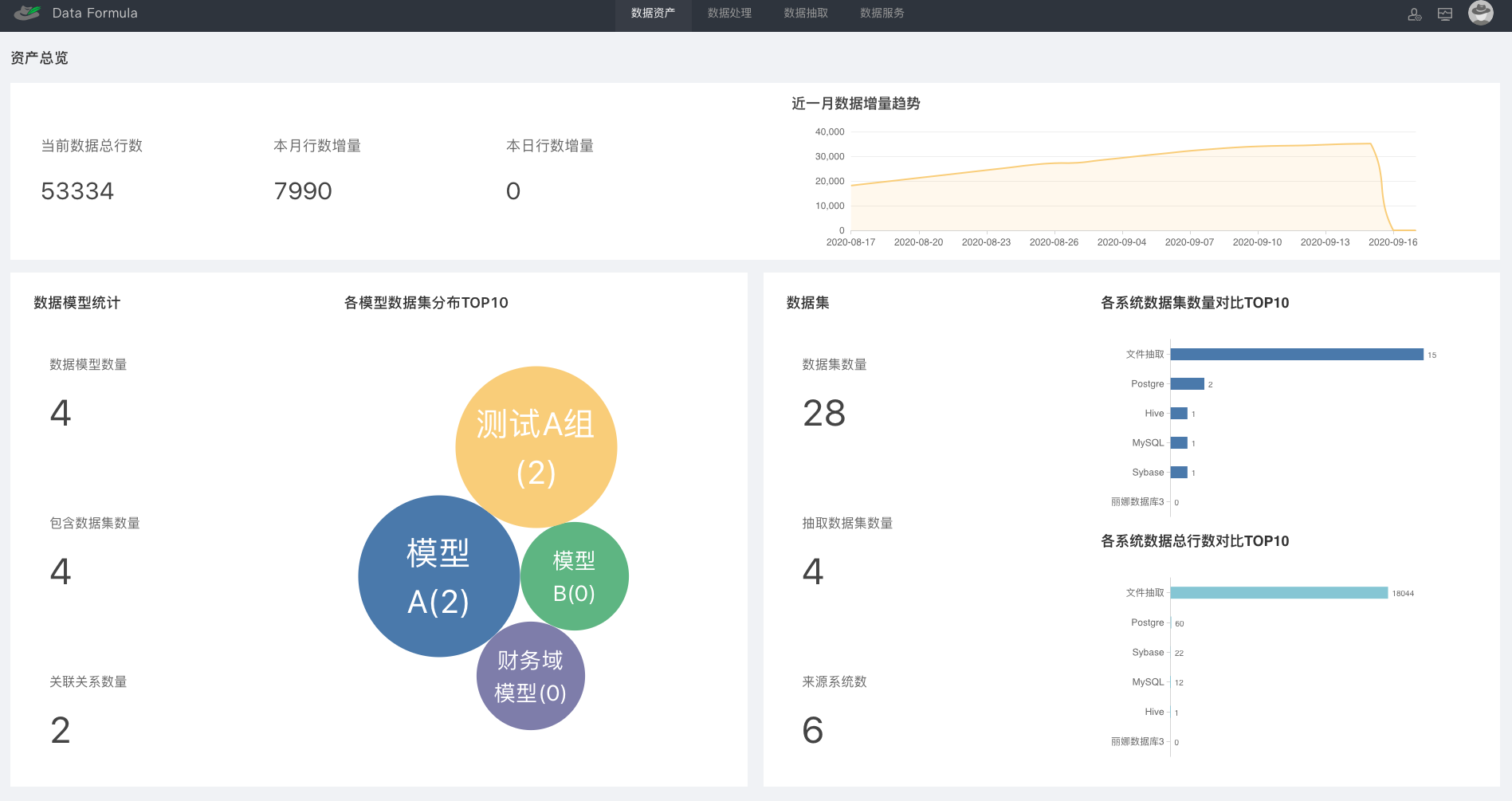Viewport: 1512px width, 801px height.
Task: Select the blue 模型A(2) bubble
Action: 438,576
